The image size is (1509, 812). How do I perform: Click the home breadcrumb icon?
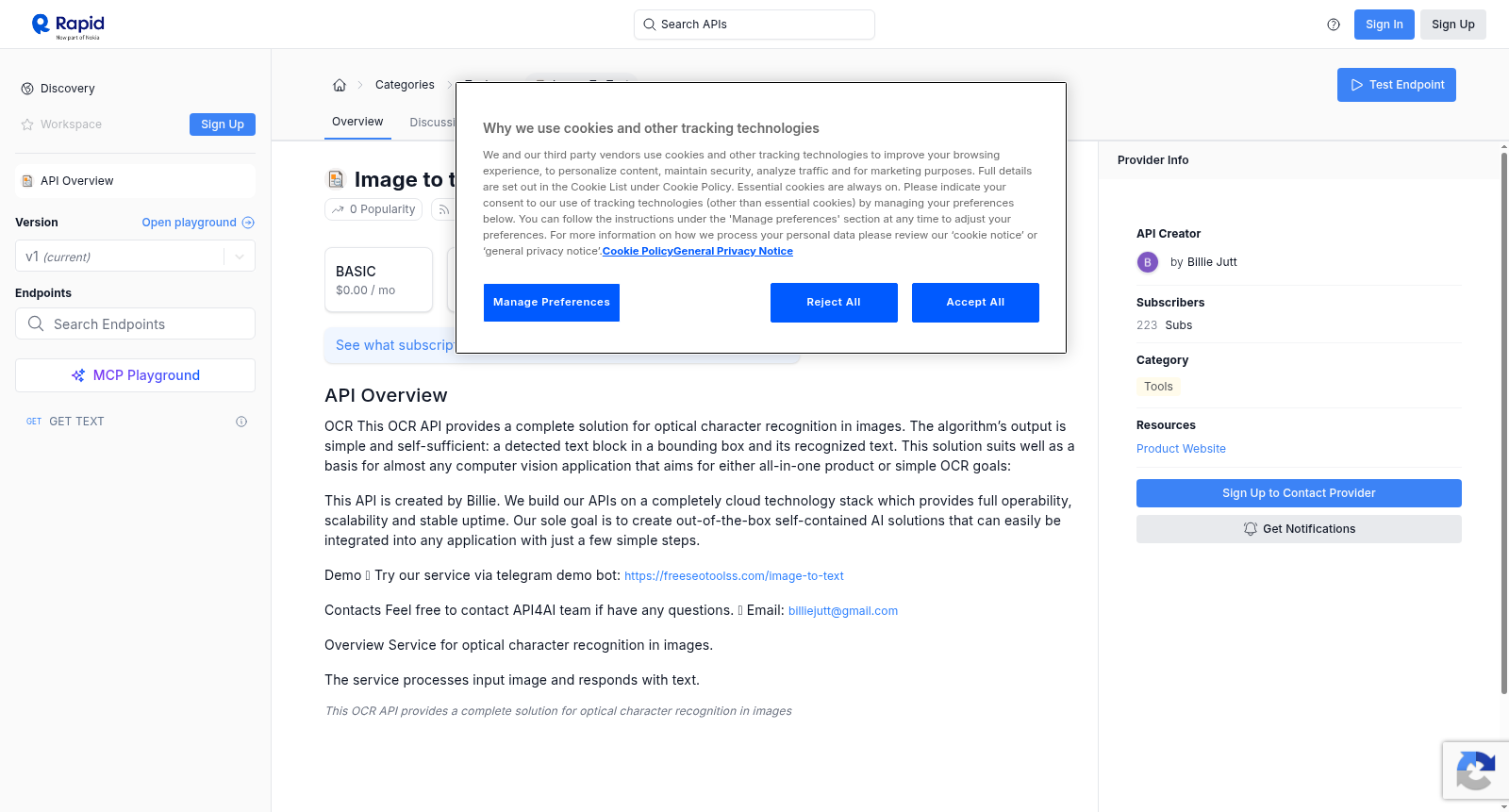(x=340, y=85)
